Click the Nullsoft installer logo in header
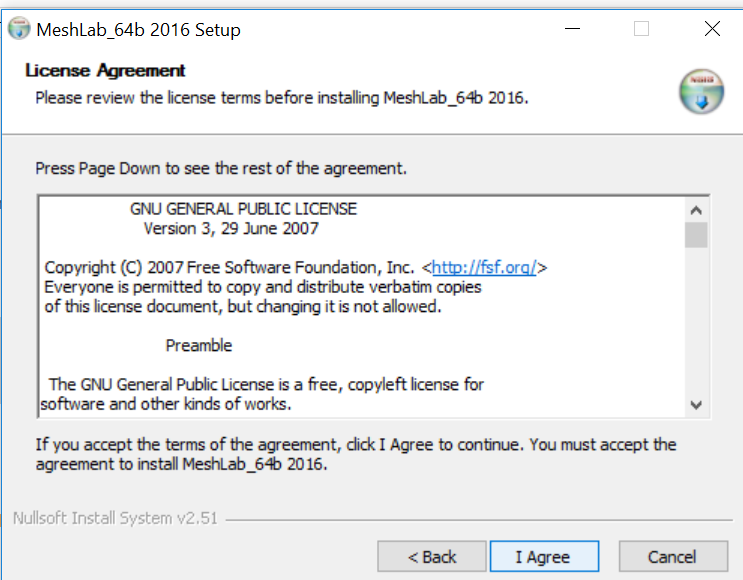This screenshot has width=743, height=580. [700, 93]
